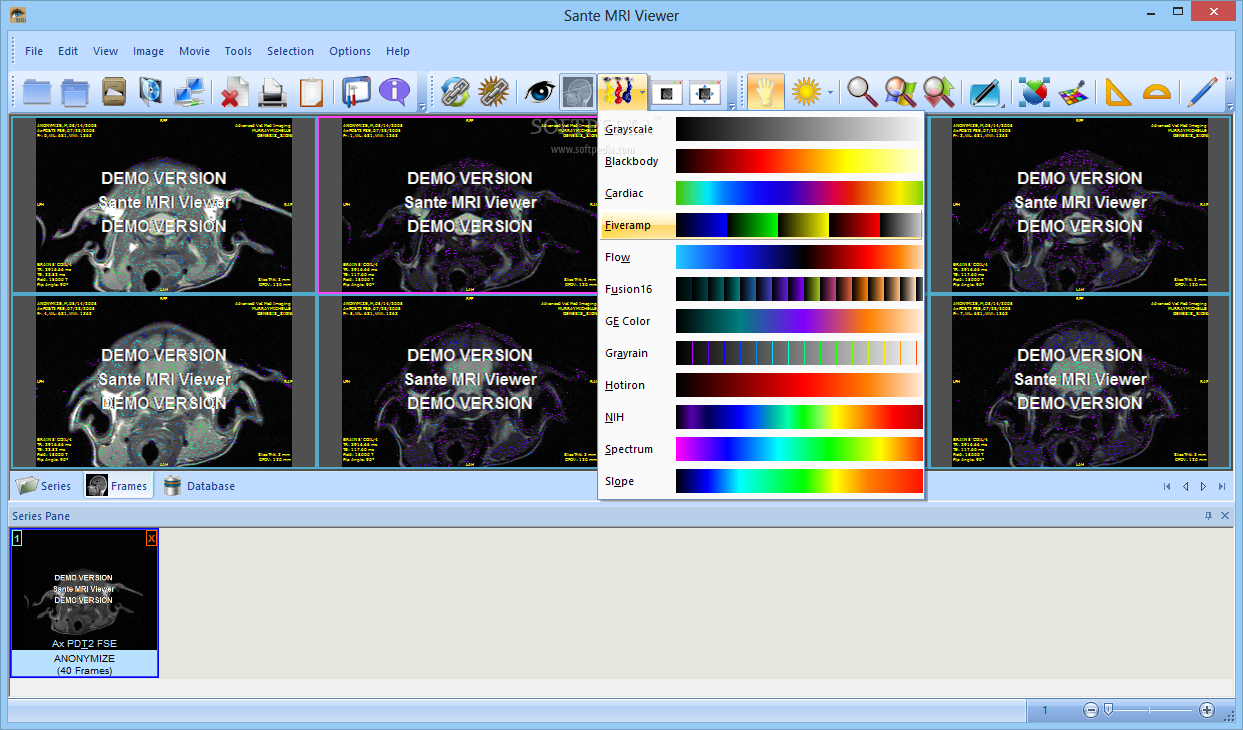Open the Image menu

click(148, 51)
